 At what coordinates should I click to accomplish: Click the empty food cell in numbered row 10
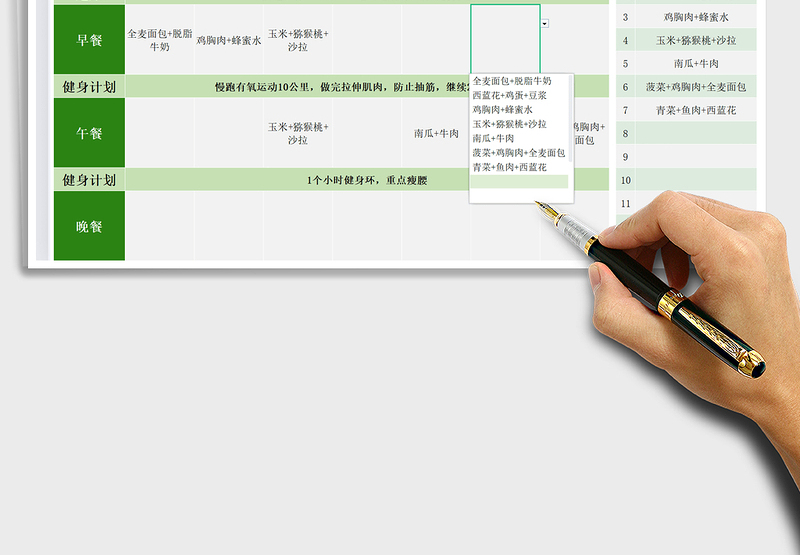(696, 180)
